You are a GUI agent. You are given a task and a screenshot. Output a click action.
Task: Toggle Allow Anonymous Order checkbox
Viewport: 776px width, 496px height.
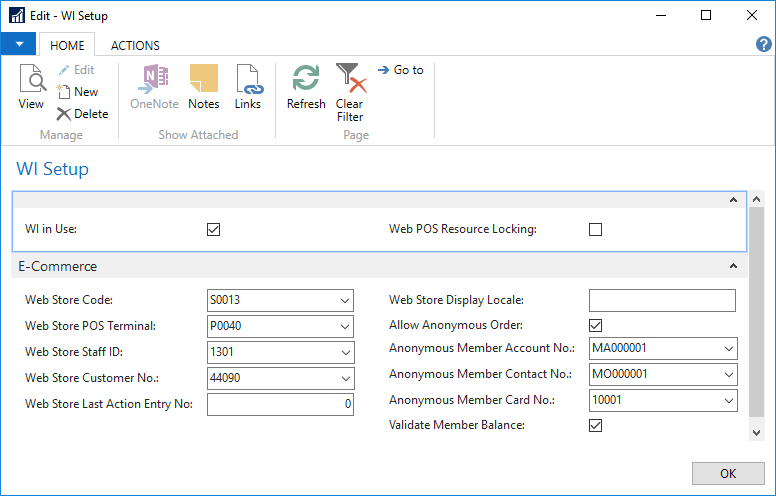596,325
